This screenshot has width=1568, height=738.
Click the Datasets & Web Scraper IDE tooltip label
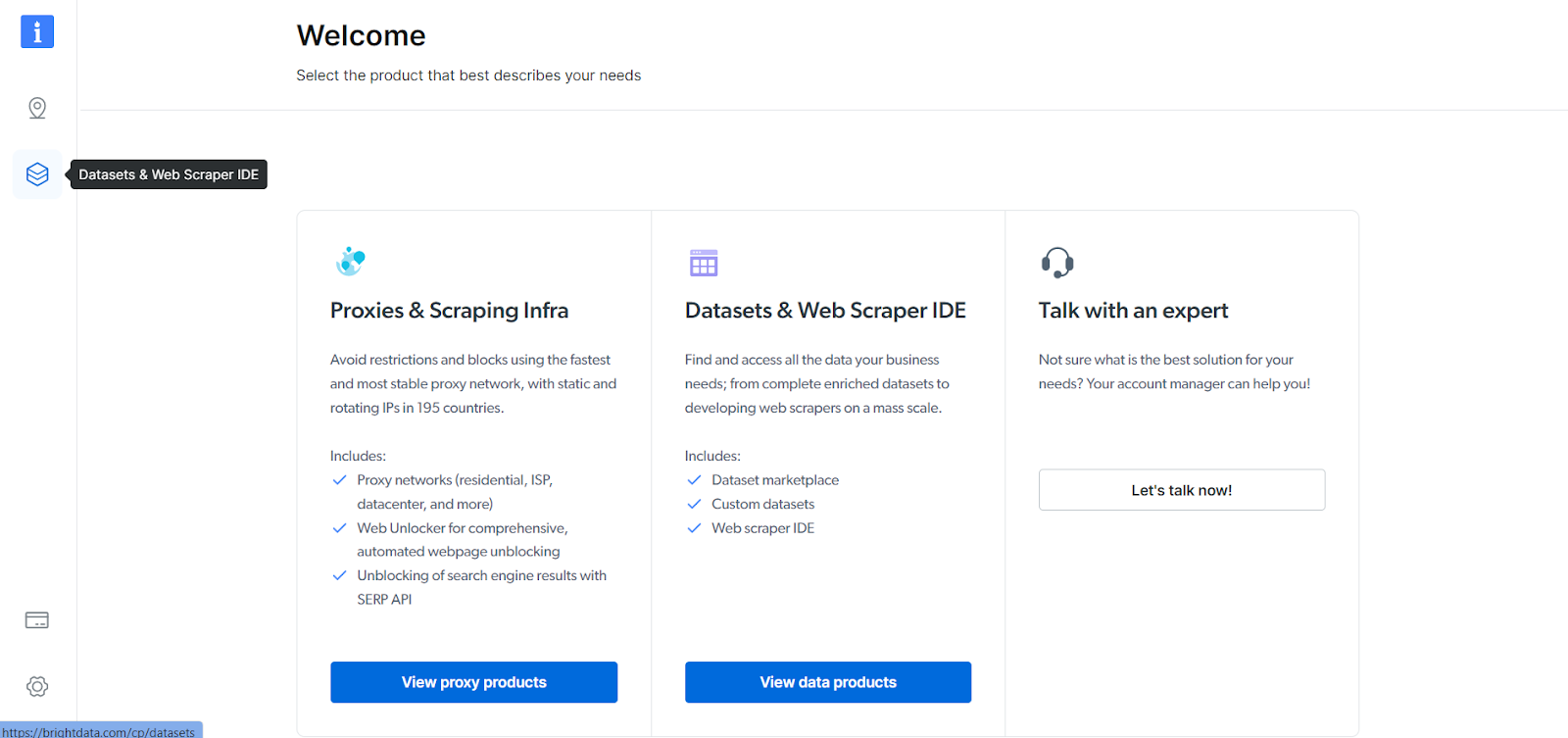tap(169, 174)
